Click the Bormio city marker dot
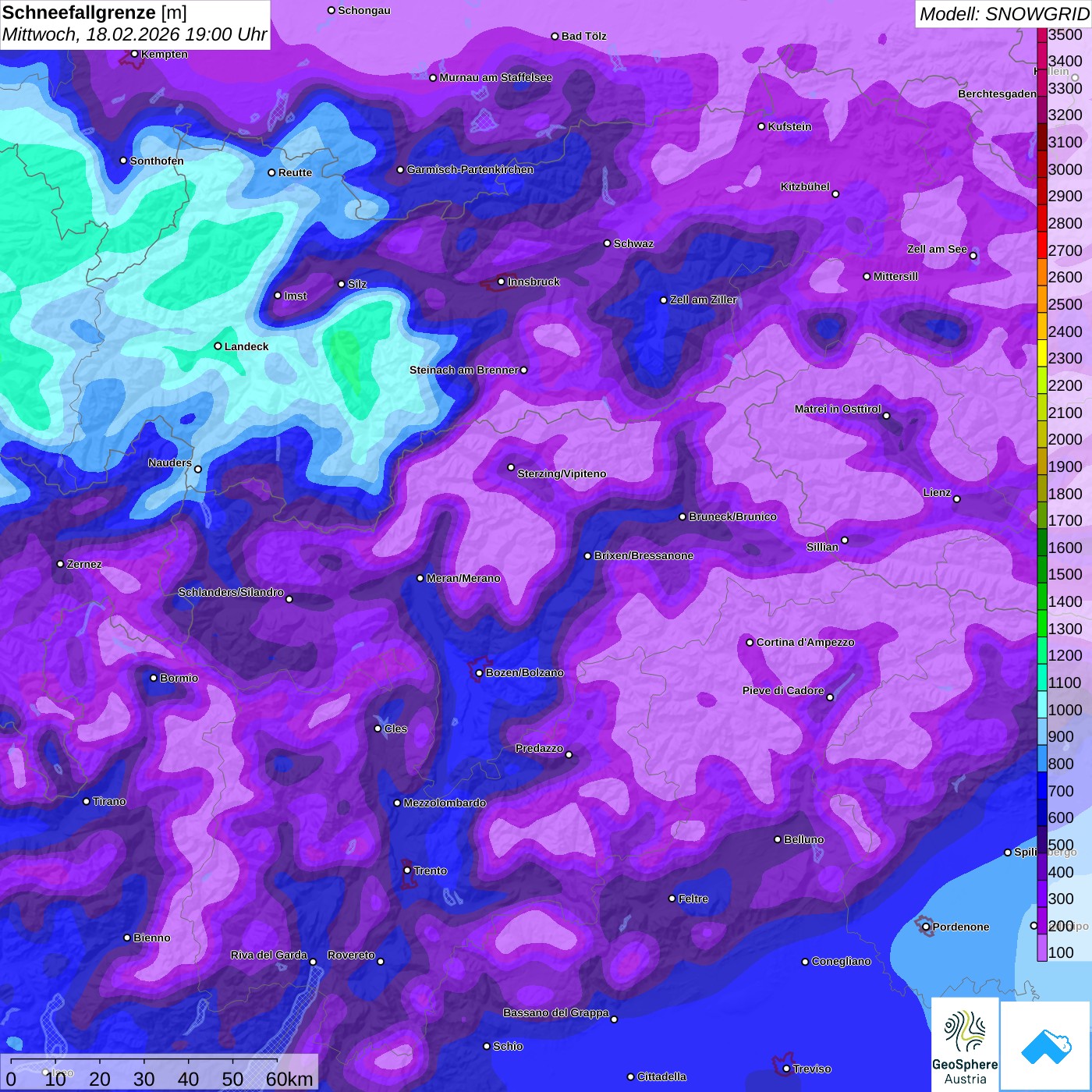 click(154, 678)
